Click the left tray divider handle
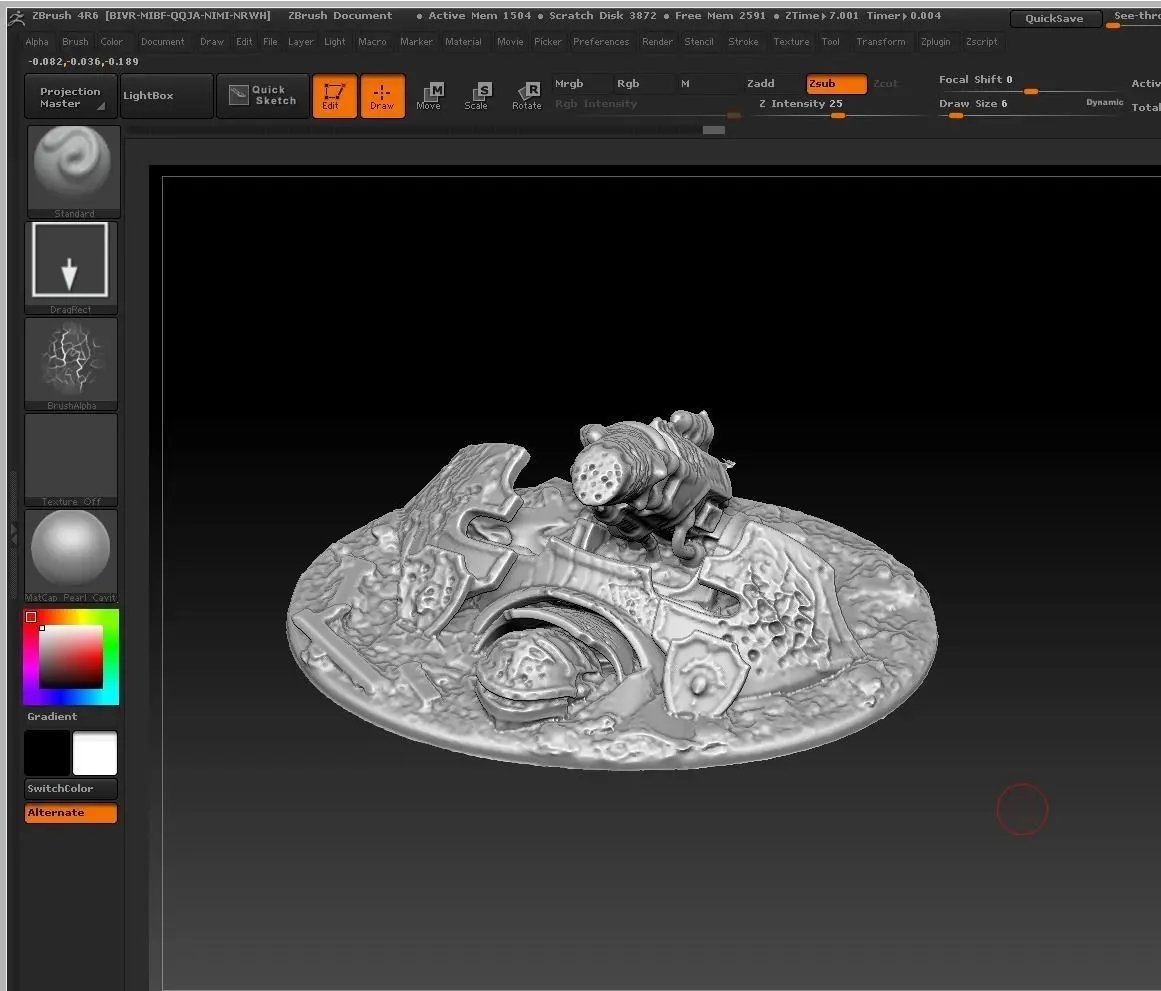 click(13, 535)
